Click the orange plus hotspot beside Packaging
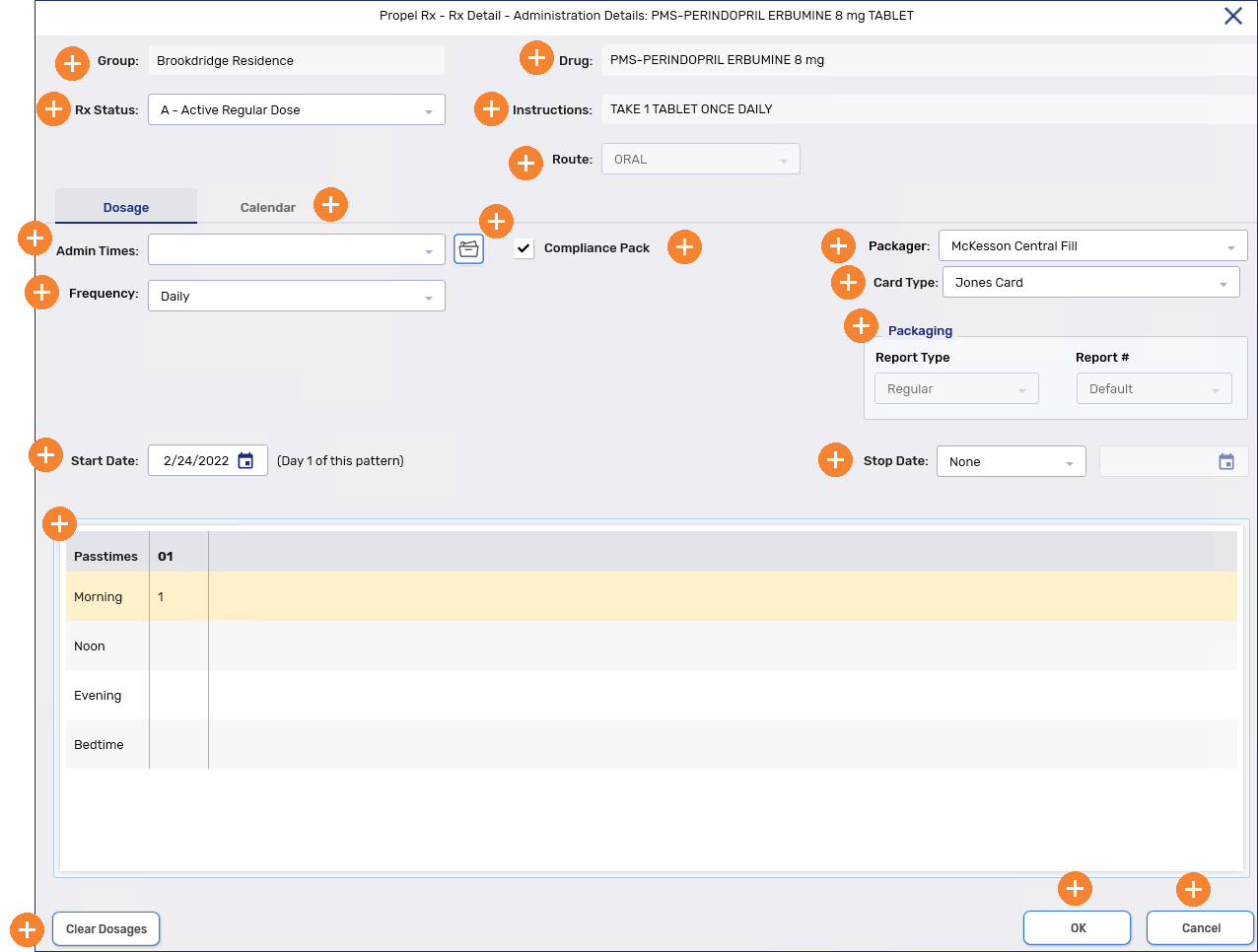This screenshot has height=952, width=1258. pyautogui.click(x=861, y=325)
